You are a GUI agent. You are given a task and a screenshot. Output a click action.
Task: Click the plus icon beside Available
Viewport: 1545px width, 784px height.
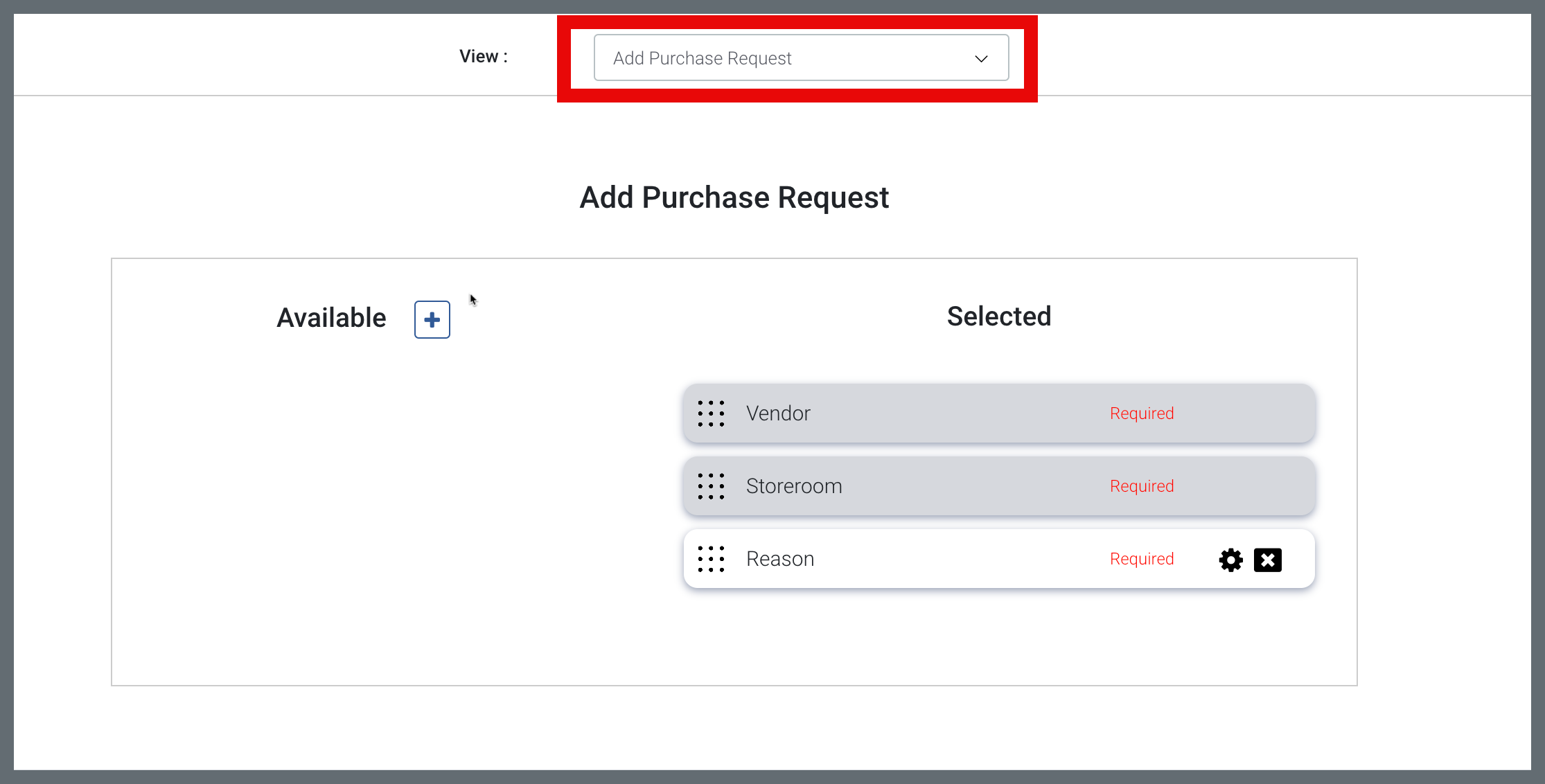point(432,319)
